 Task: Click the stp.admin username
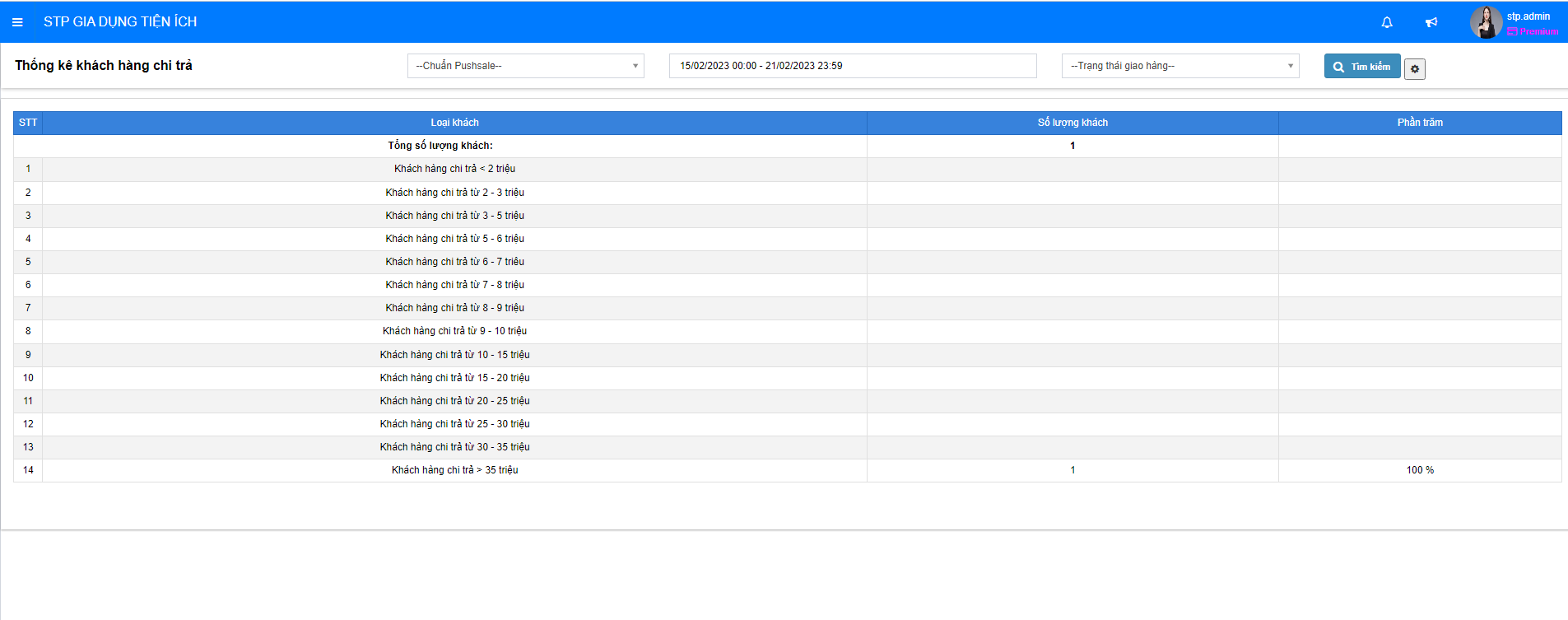(1528, 16)
